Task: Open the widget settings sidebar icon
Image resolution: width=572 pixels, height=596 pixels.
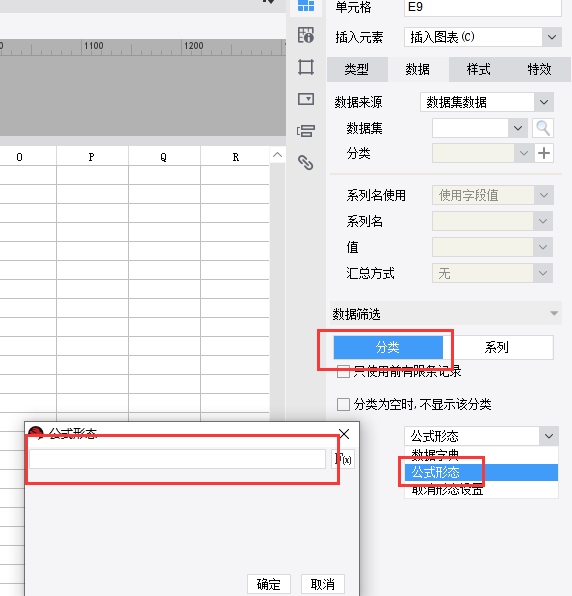Action: (x=306, y=99)
